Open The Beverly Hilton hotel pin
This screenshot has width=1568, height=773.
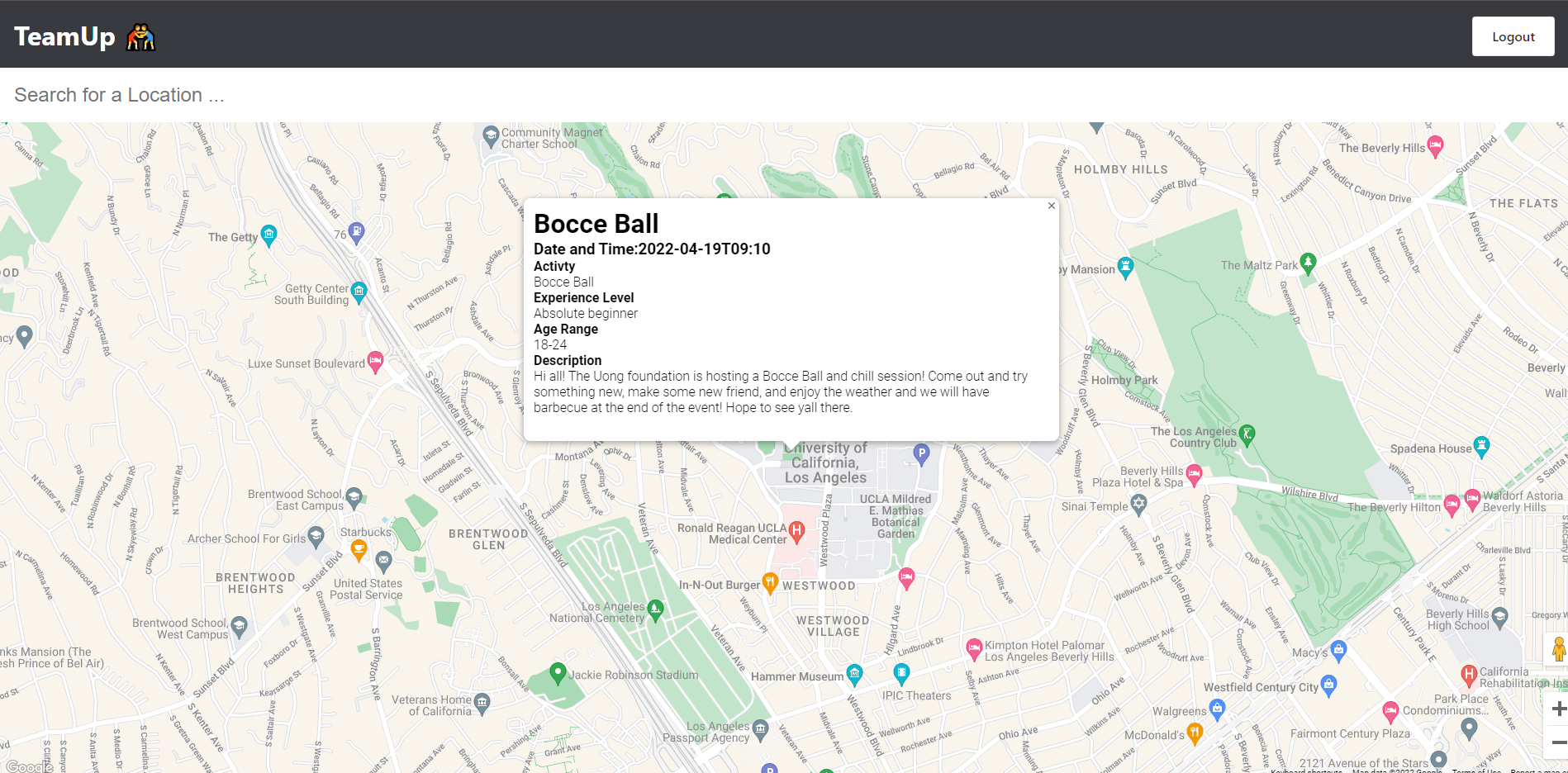click(x=1452, y=505)
